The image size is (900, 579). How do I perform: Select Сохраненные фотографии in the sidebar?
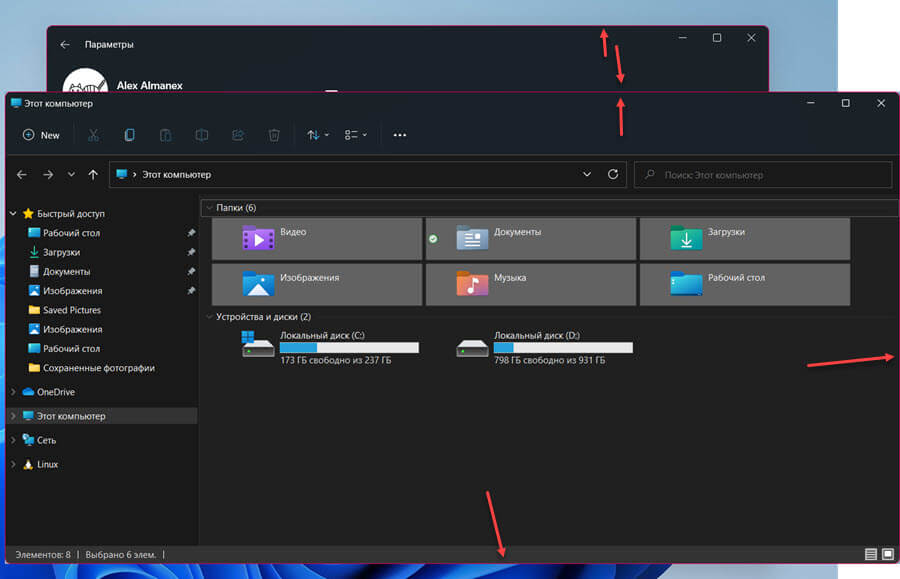click(99, 368)
